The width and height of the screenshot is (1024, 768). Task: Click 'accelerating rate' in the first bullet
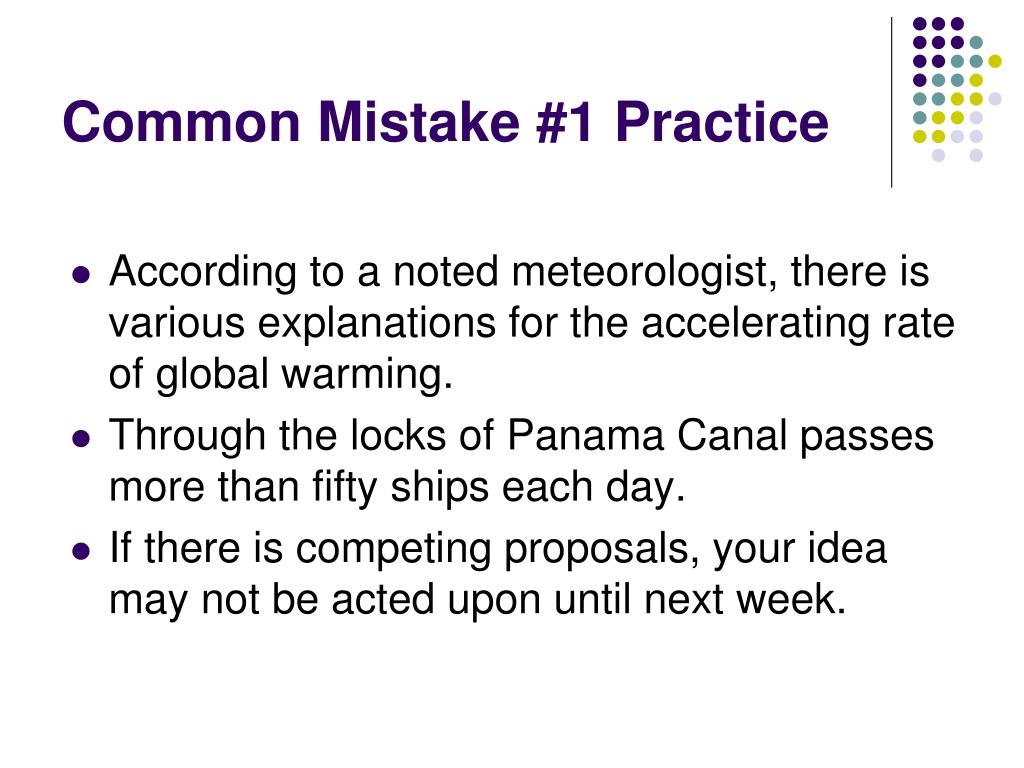coord(798,324)
